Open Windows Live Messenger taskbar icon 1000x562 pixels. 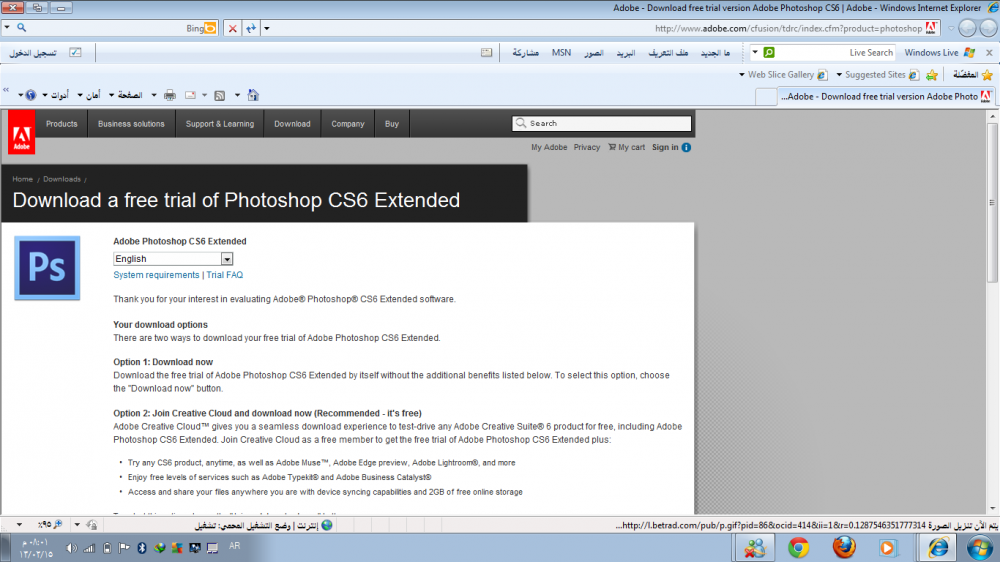(755, 547)
